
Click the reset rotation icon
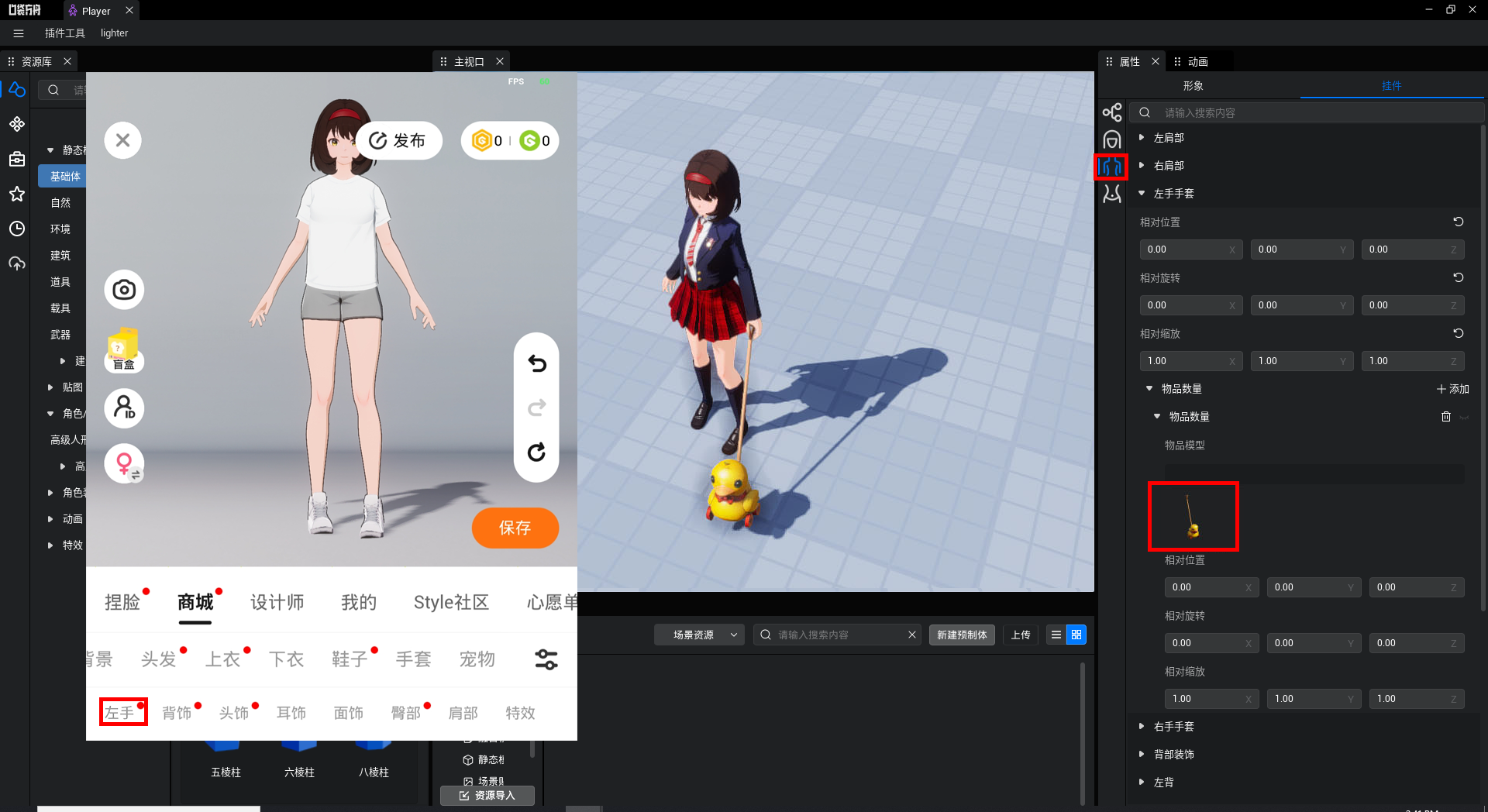(x=536, y=452)
